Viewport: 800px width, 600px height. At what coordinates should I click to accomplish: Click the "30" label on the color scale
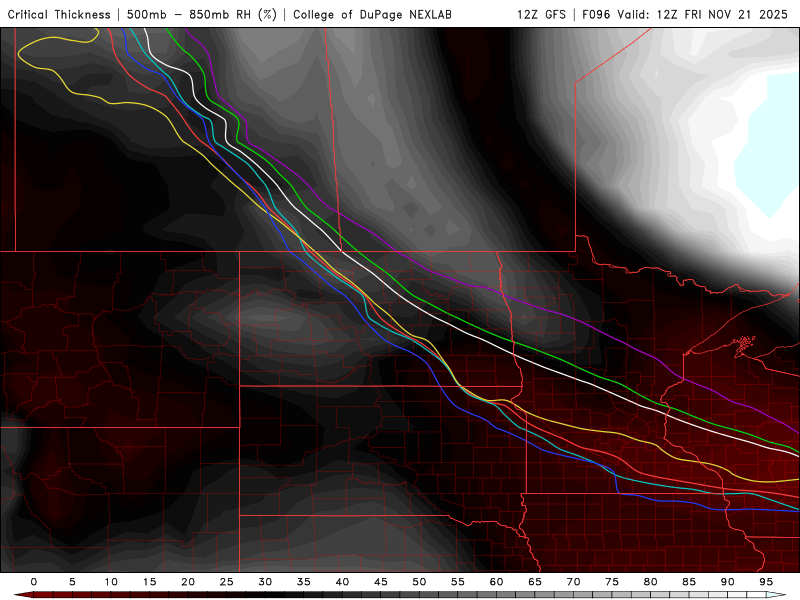tap(265, 582)
